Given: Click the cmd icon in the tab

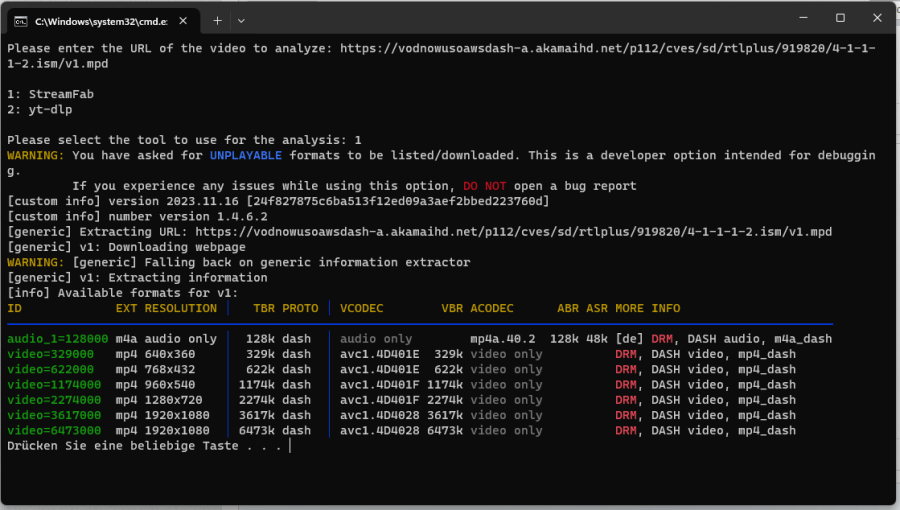Looking at the screenshot, I should [20, 19].
